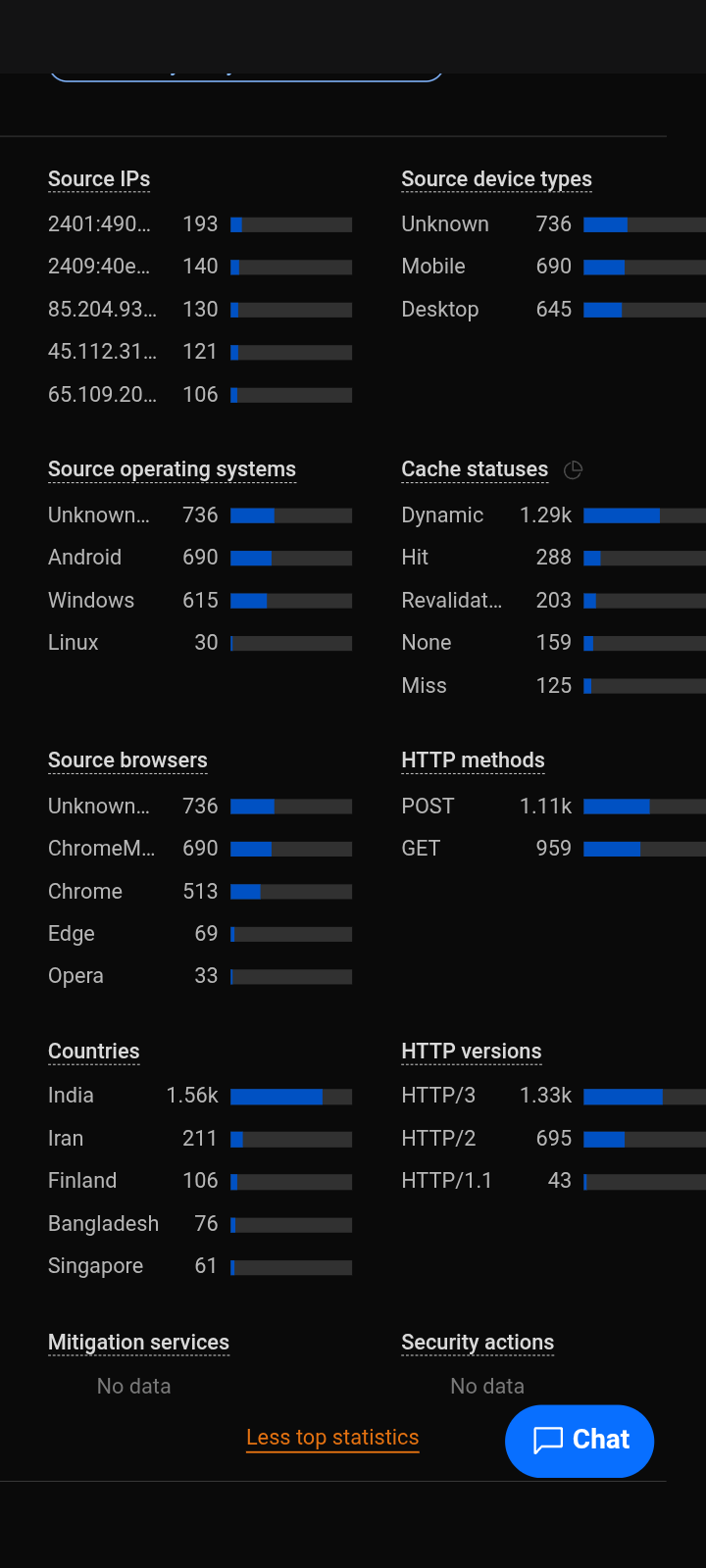Click the Mobile device type entry

[433, 267]
